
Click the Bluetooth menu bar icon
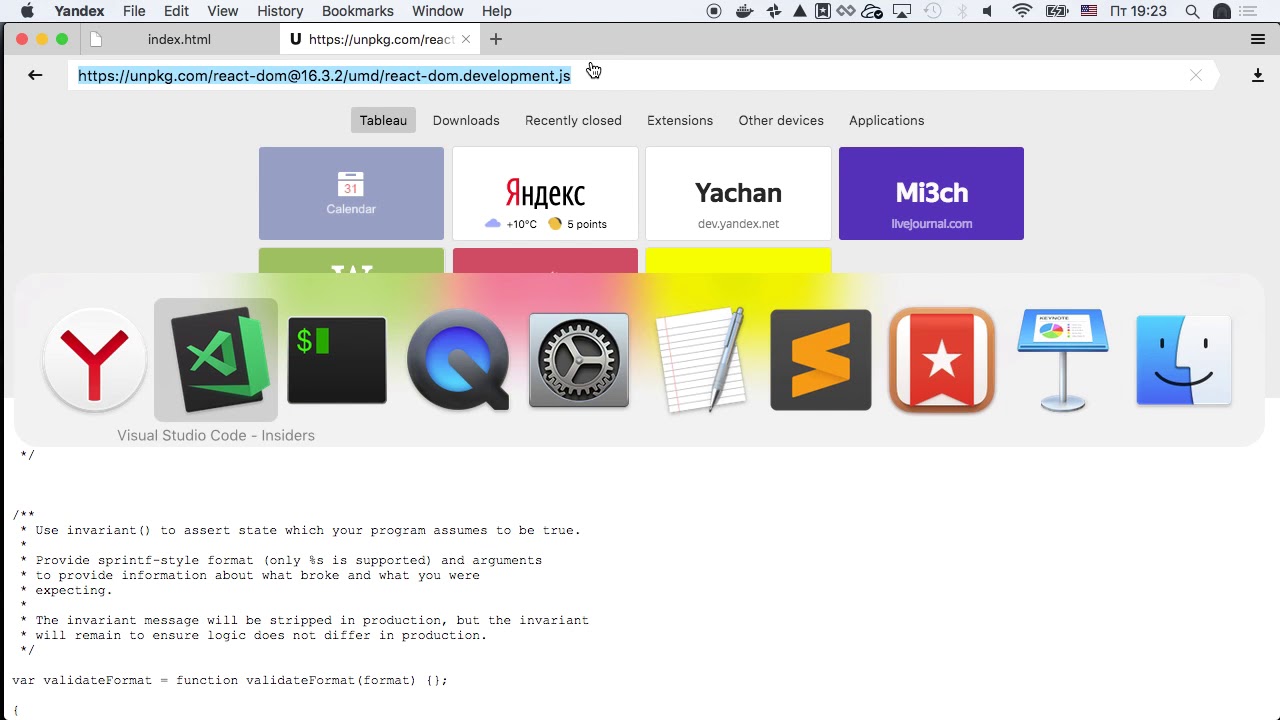coord(962,11)
